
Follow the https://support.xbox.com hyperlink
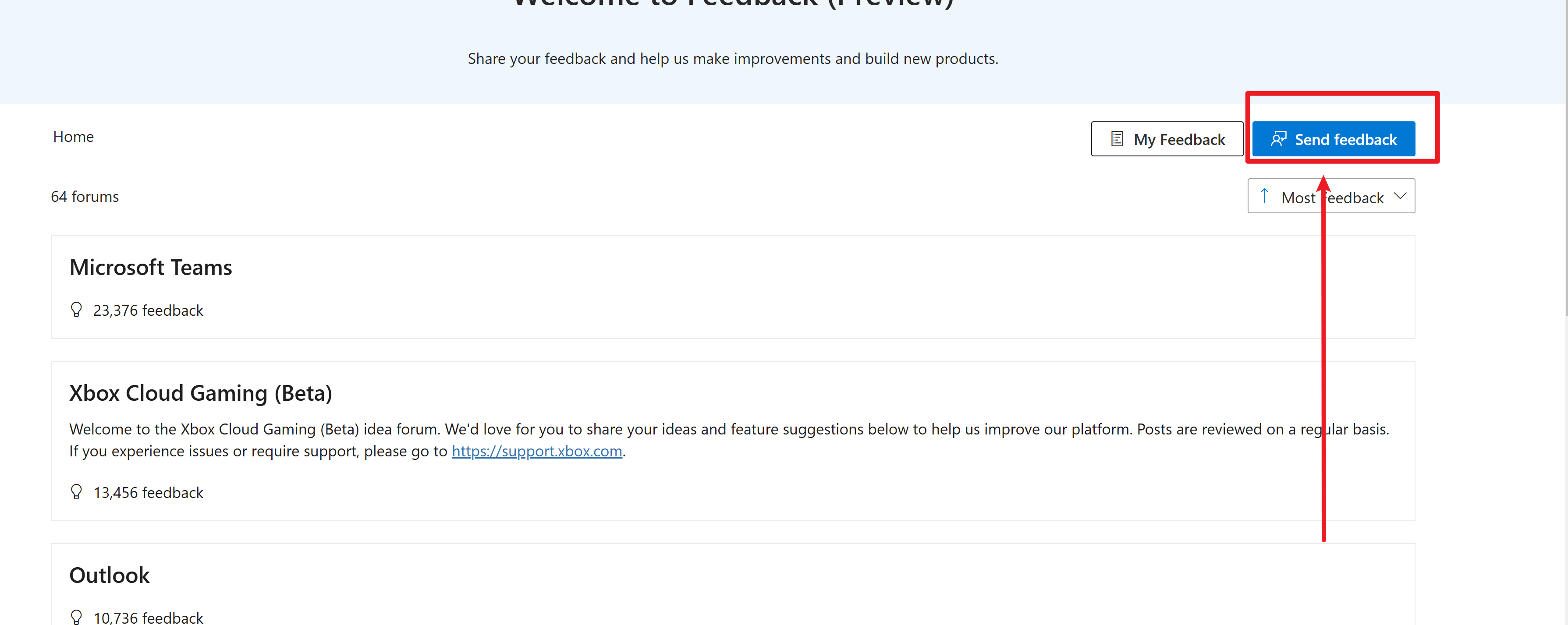pyautogui.click(x=537, y=451)
